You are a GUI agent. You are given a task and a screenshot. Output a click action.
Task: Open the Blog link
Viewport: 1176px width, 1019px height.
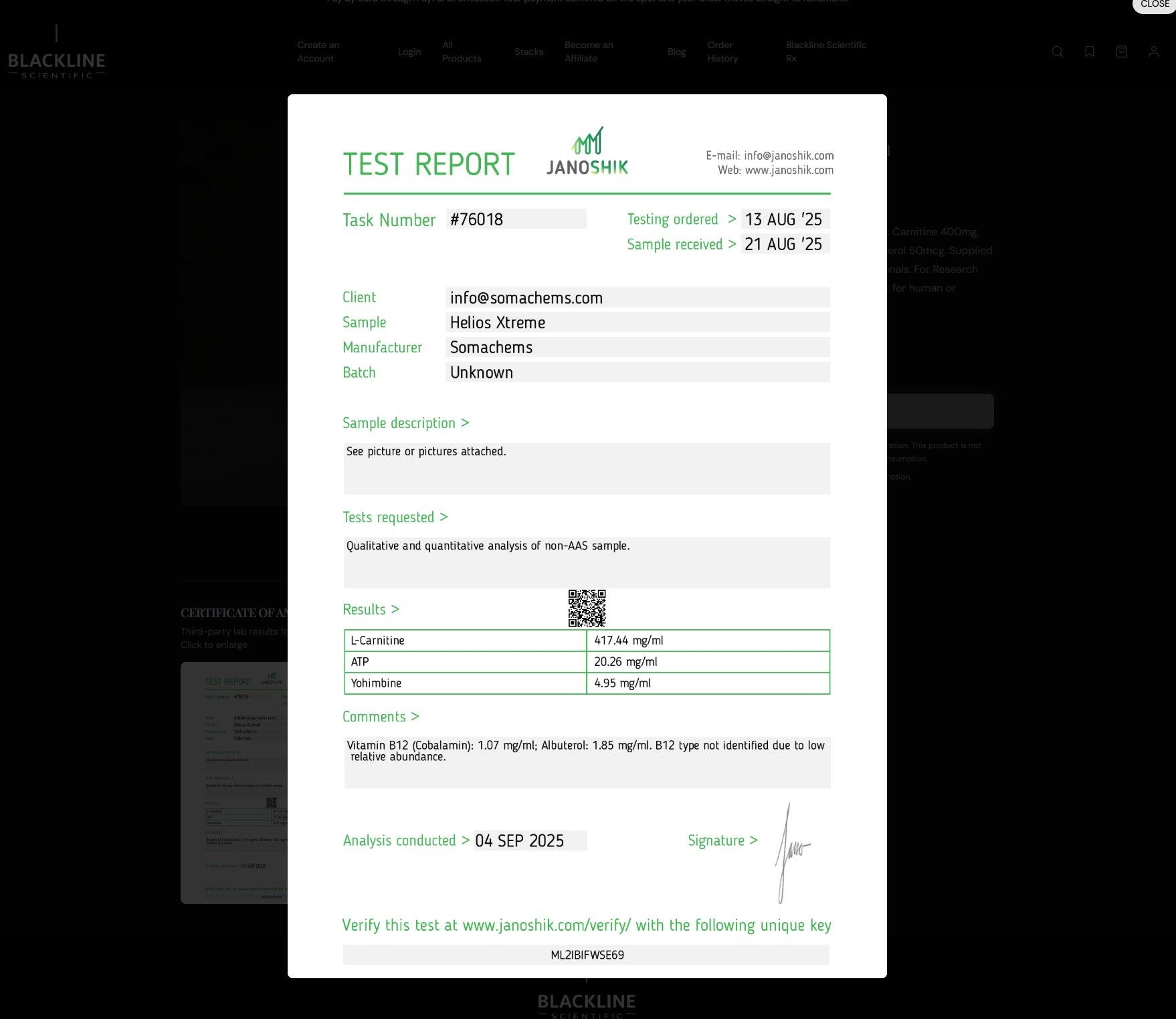click(x=676, y=51)
